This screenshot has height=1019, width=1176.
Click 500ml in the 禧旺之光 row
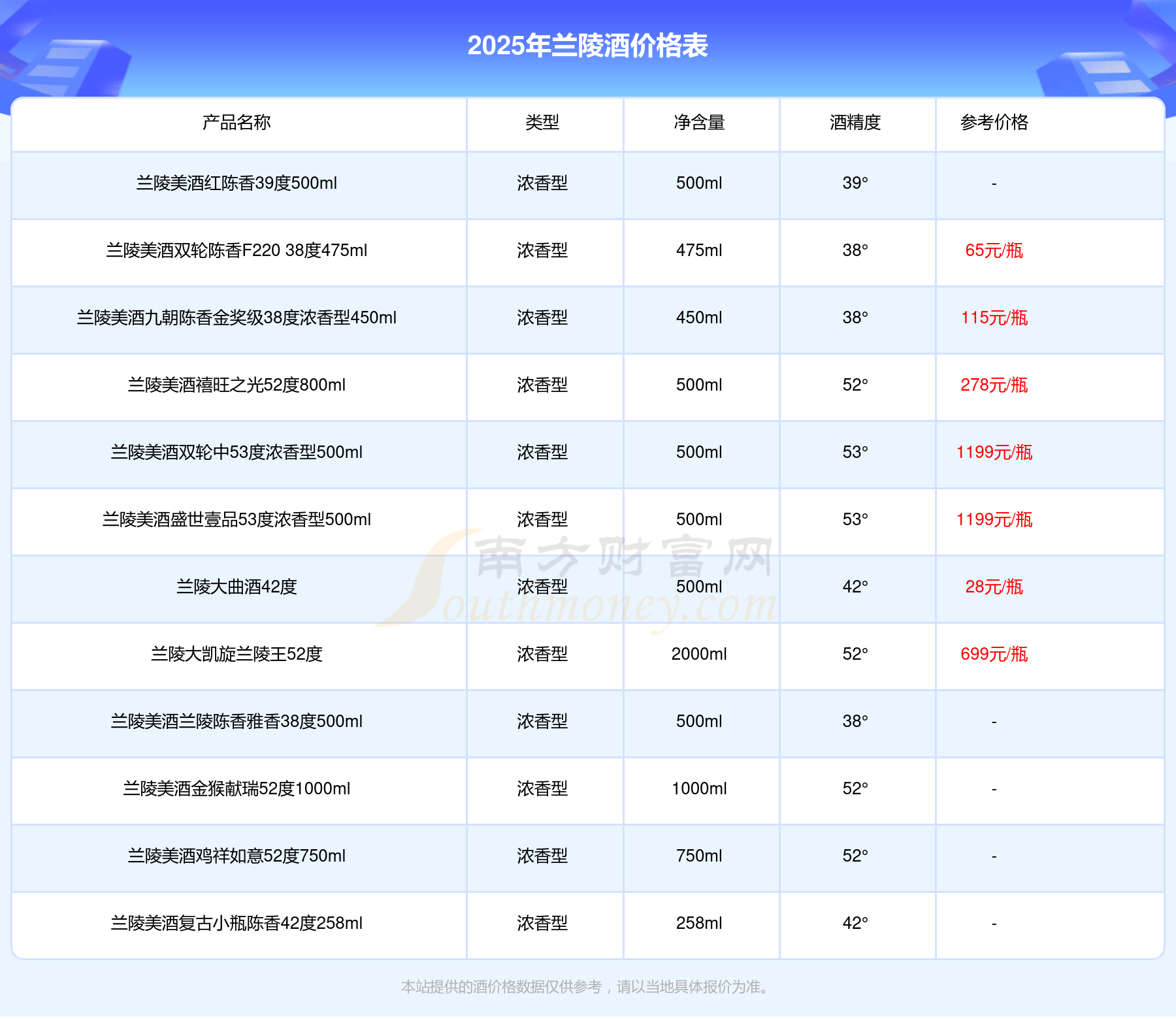click(x=699, y=385)
